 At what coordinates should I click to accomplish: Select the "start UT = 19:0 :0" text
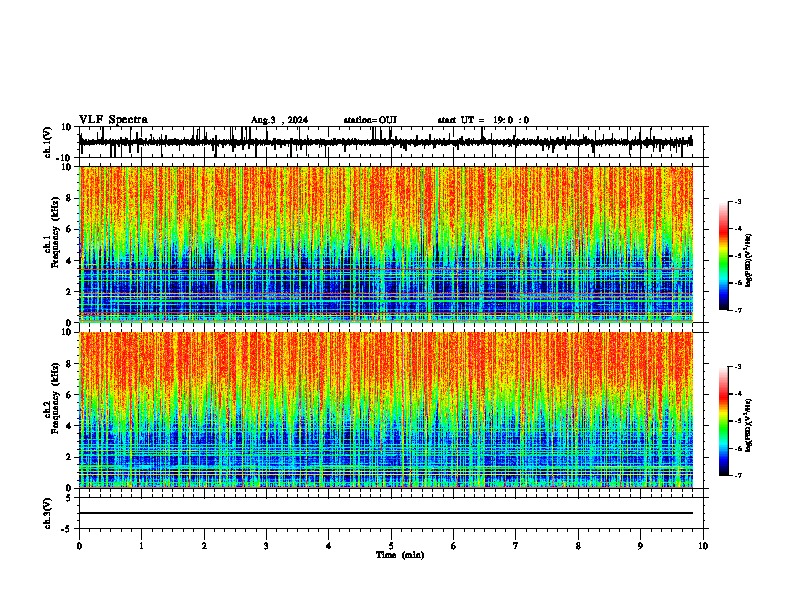click(483, 120)
